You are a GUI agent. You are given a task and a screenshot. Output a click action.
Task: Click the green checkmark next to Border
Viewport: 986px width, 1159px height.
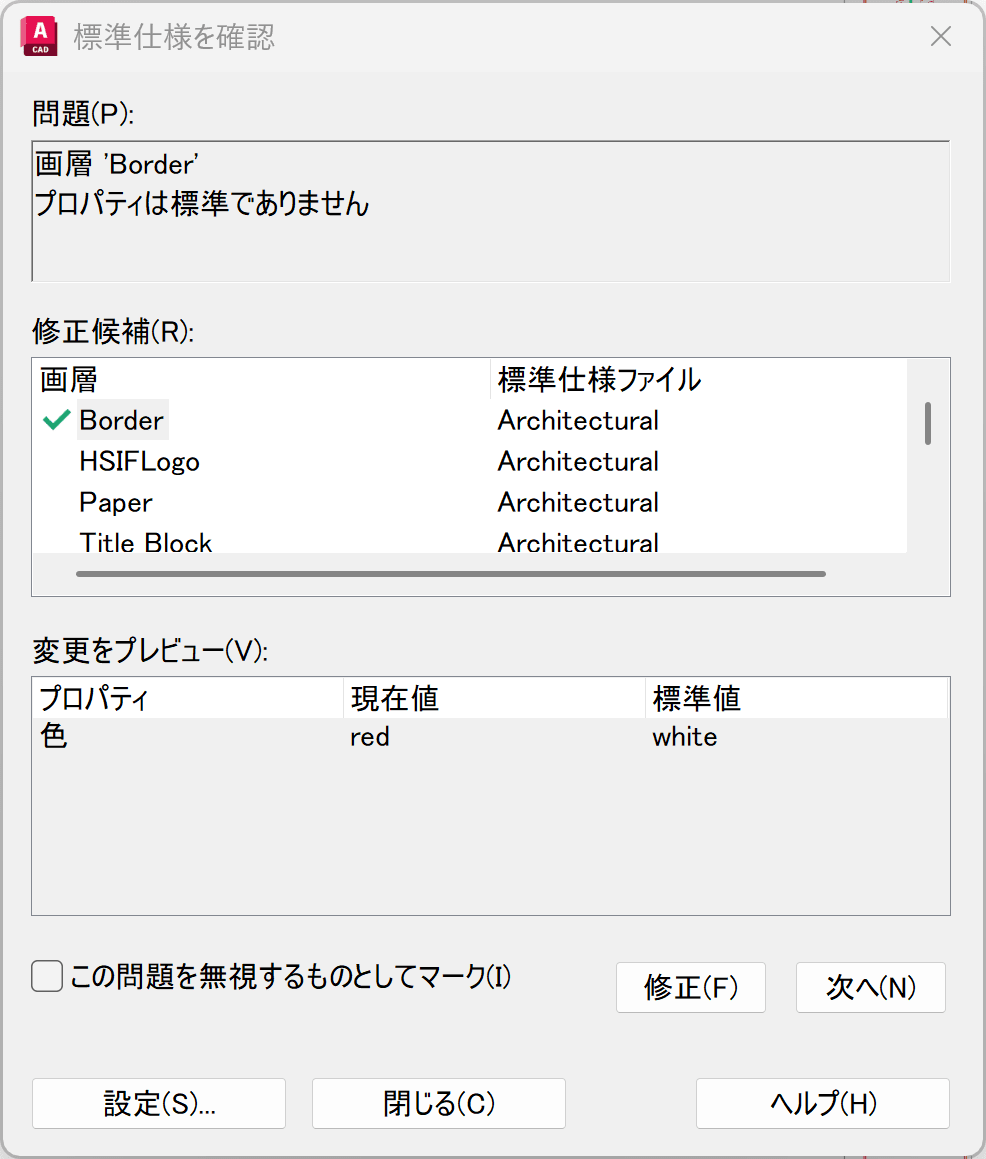56,421
